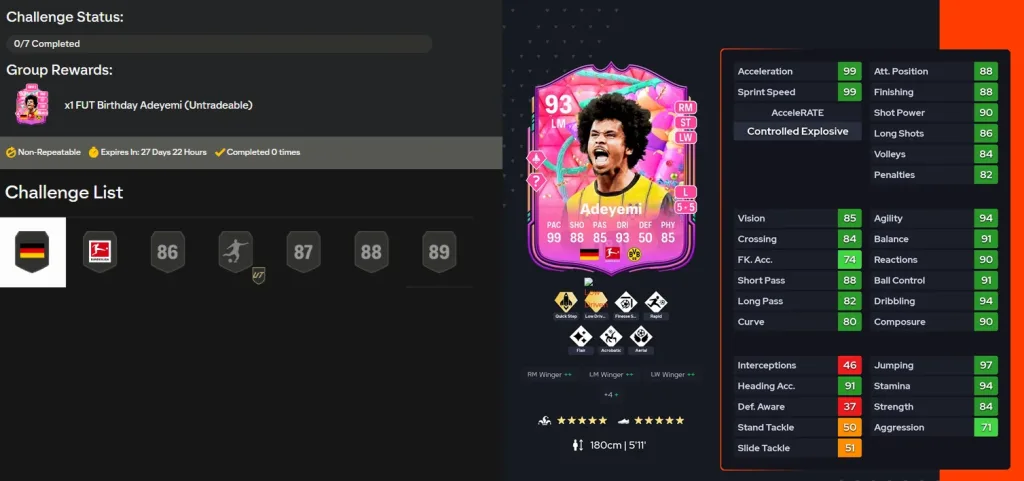Click the Rapid playstyle icon
This screenshot has width=1024, height=481.
656,302
